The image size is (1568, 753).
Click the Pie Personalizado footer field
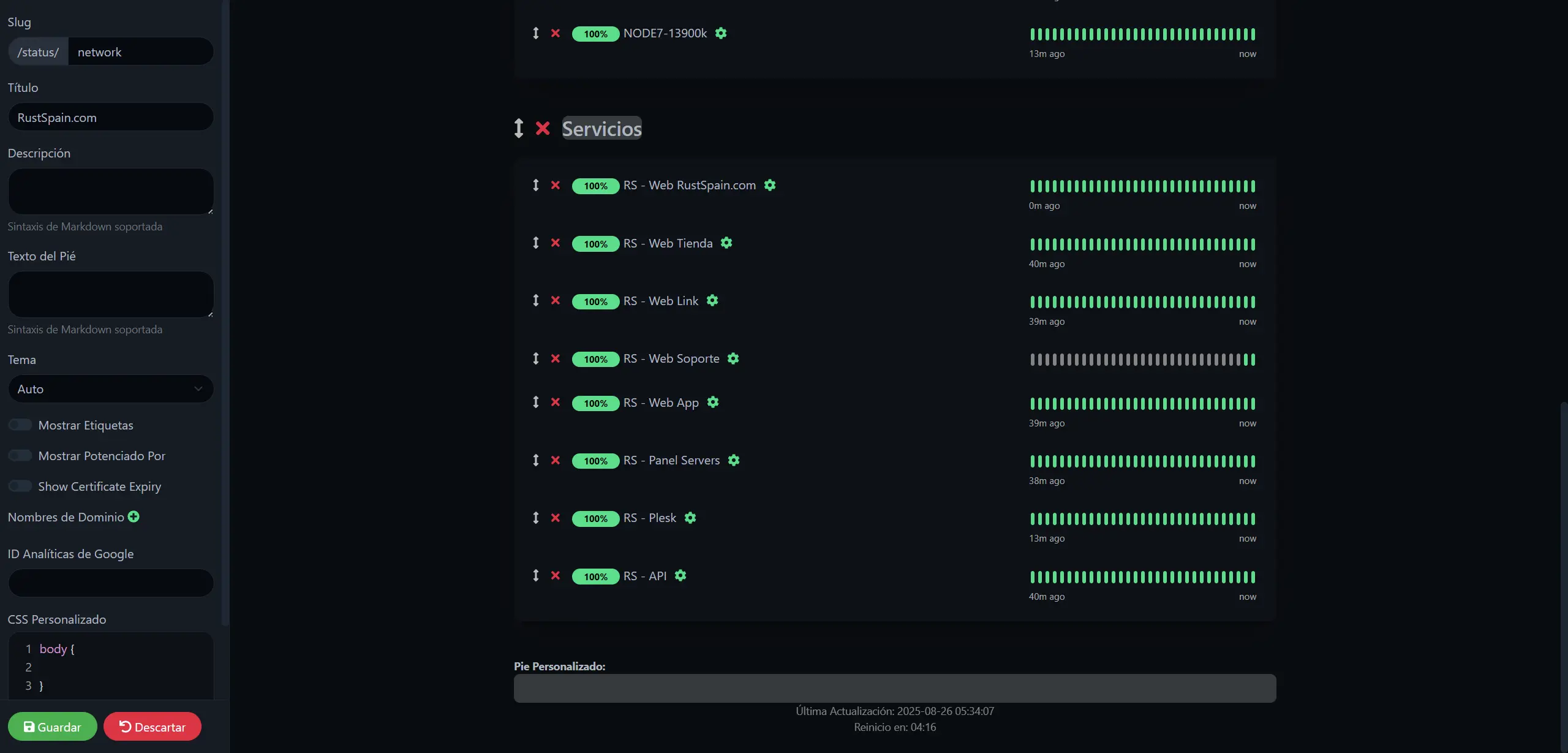click(x=895, y=688)
